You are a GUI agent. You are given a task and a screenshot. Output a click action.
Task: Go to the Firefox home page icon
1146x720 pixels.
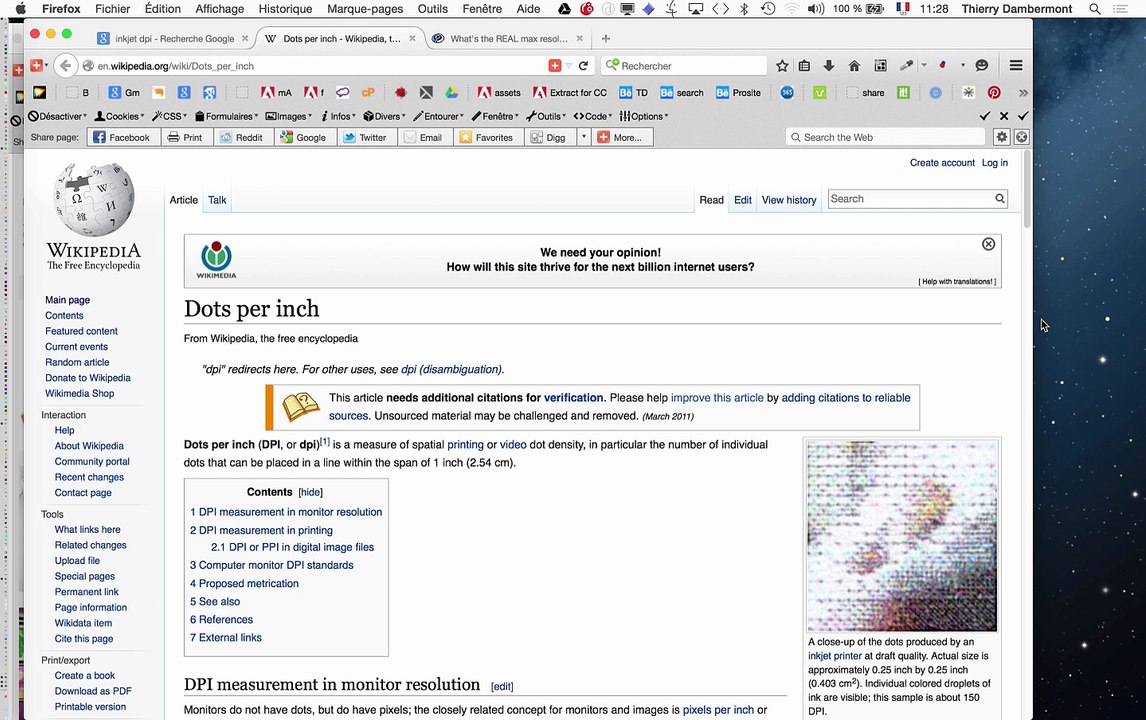[854, 66]
